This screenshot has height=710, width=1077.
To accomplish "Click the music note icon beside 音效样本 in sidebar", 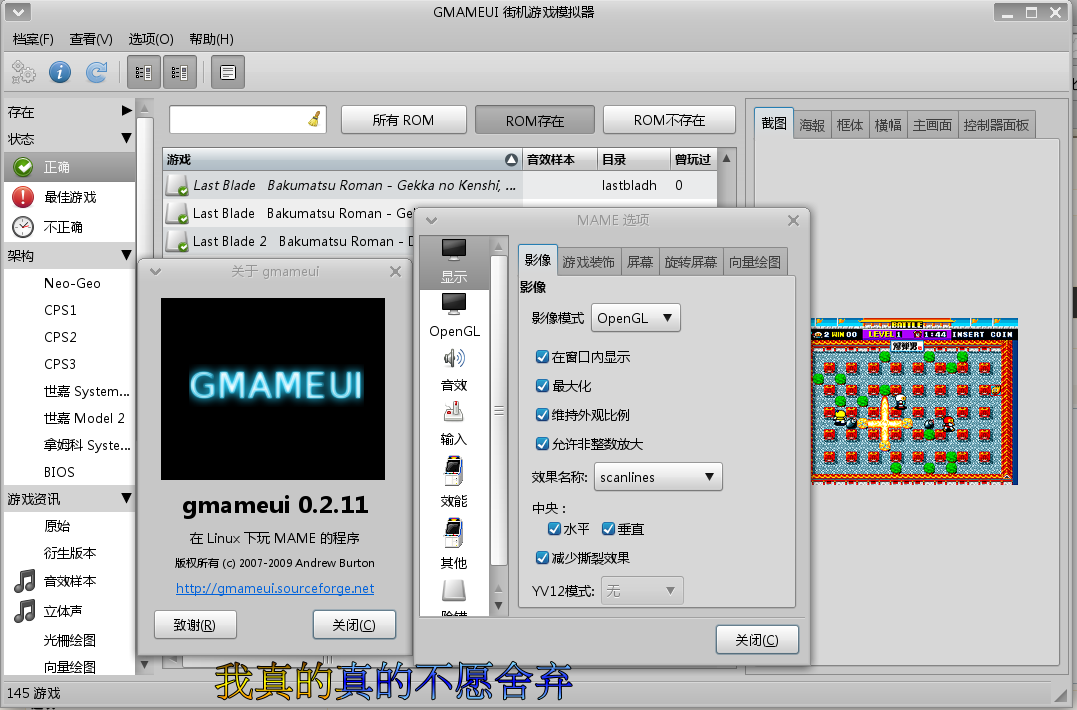I will click(25, 581).
